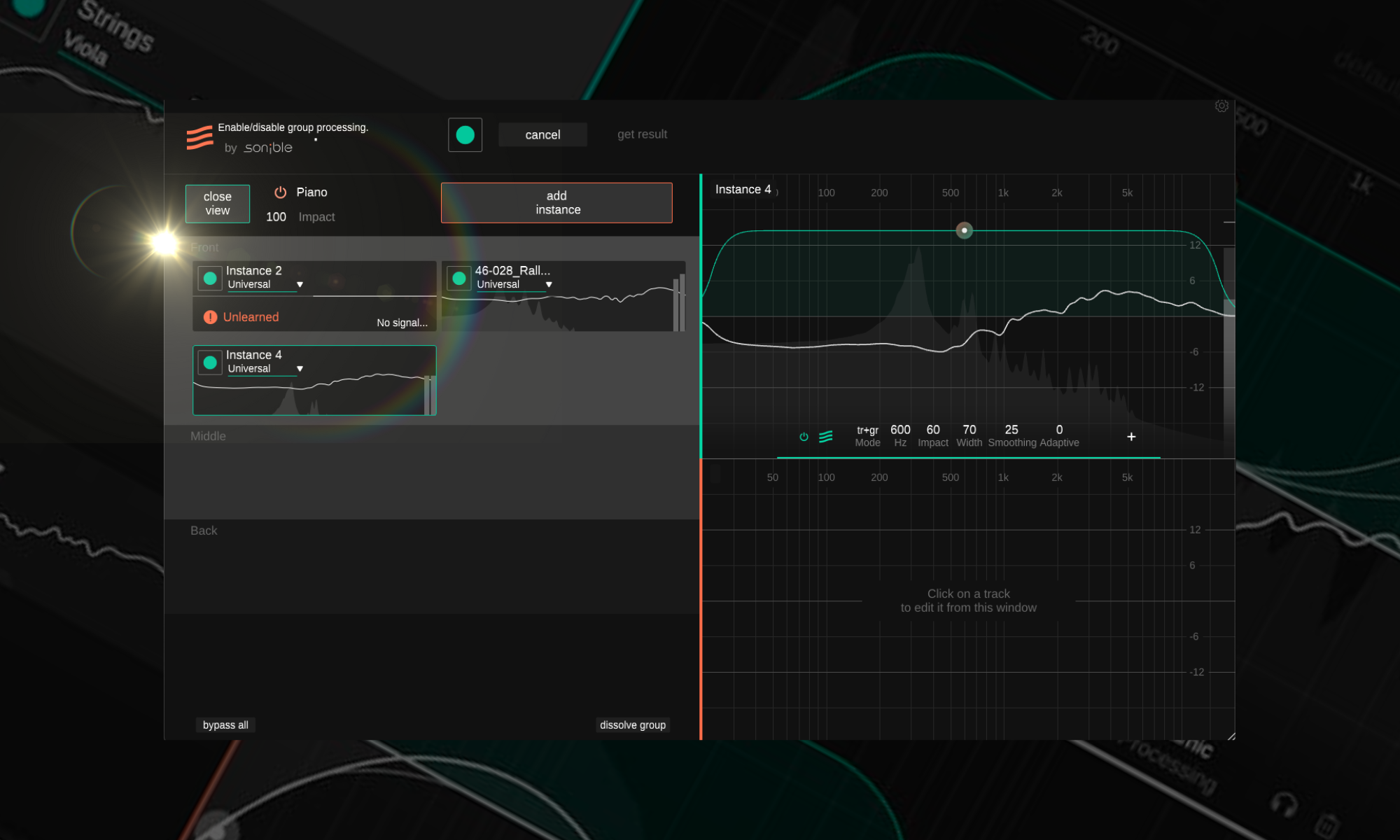1400x840 pixels.
Task: Expand the Universal selector on 46-028_Rall
Action: (x=549, y=284)
